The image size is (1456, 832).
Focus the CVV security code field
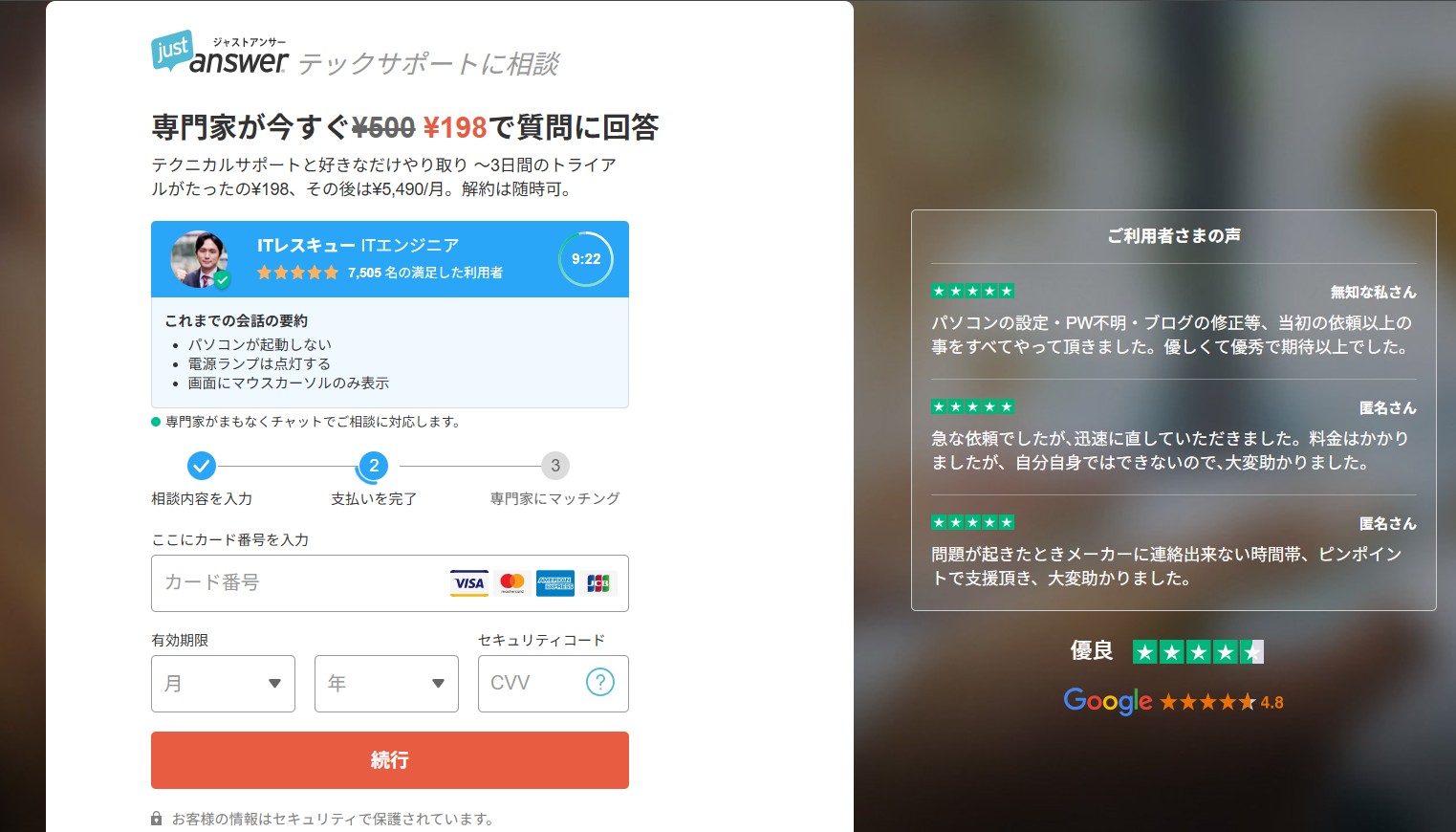[531, 684]
